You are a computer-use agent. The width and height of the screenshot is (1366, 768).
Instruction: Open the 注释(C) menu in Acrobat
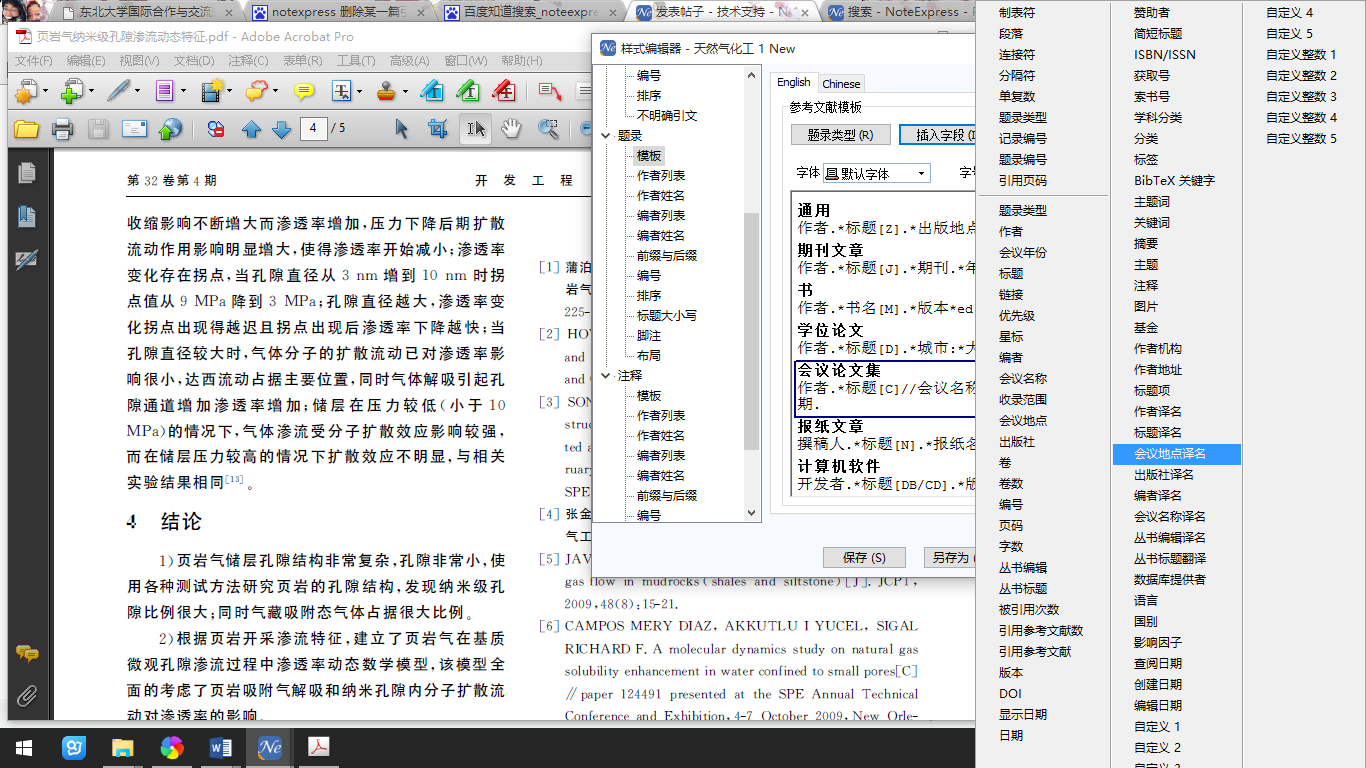248,61
